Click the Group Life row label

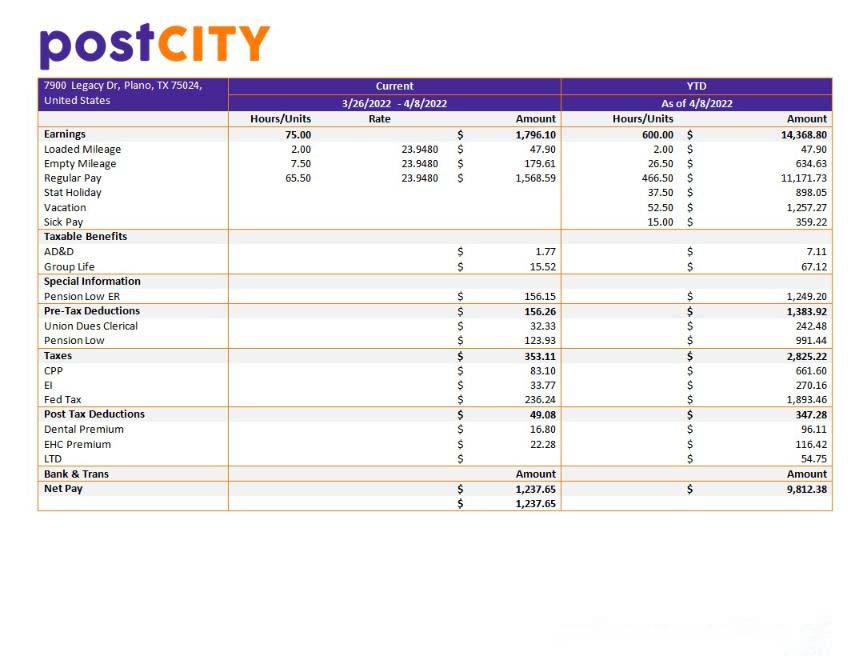69,267
